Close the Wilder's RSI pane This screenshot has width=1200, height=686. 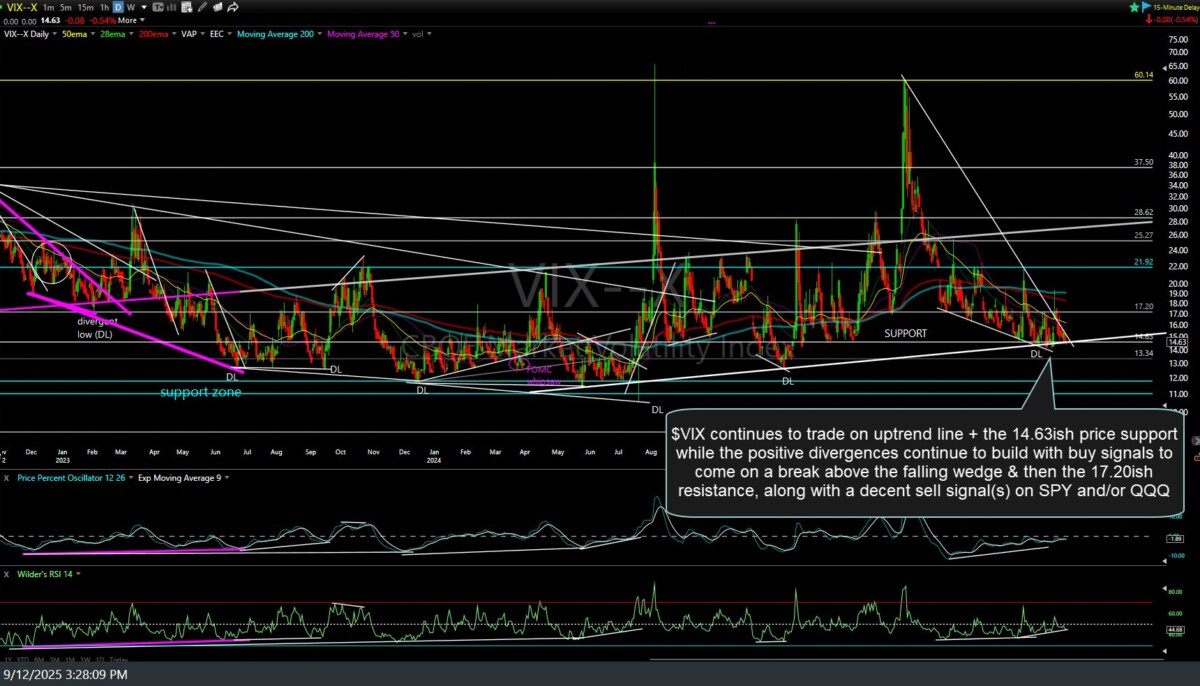[x=6, y=574]
